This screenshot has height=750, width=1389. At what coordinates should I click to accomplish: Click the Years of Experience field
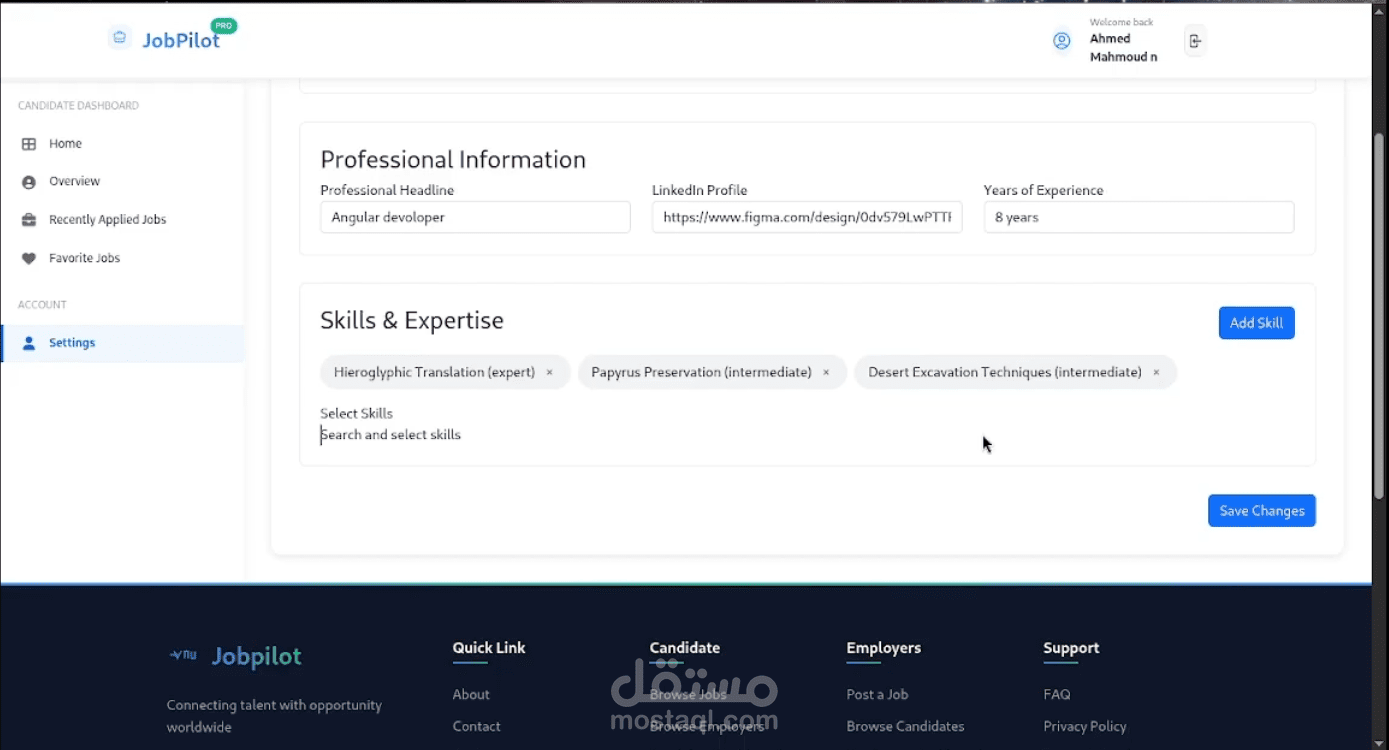click(1139, 217)
